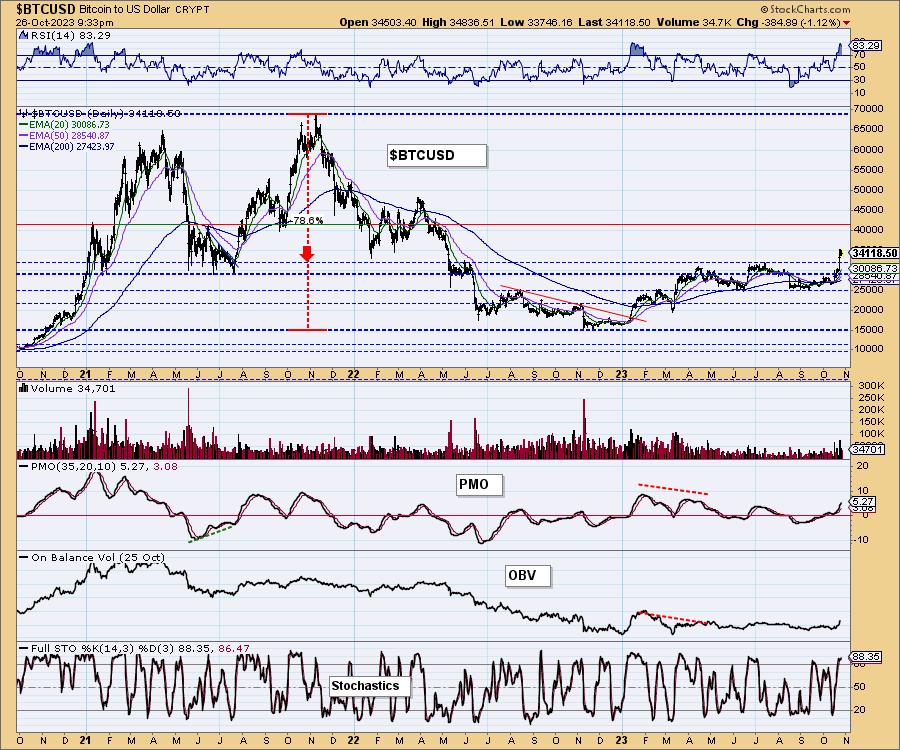Click the boxed $BTCUSD annotation on chart

pos(437,156)
